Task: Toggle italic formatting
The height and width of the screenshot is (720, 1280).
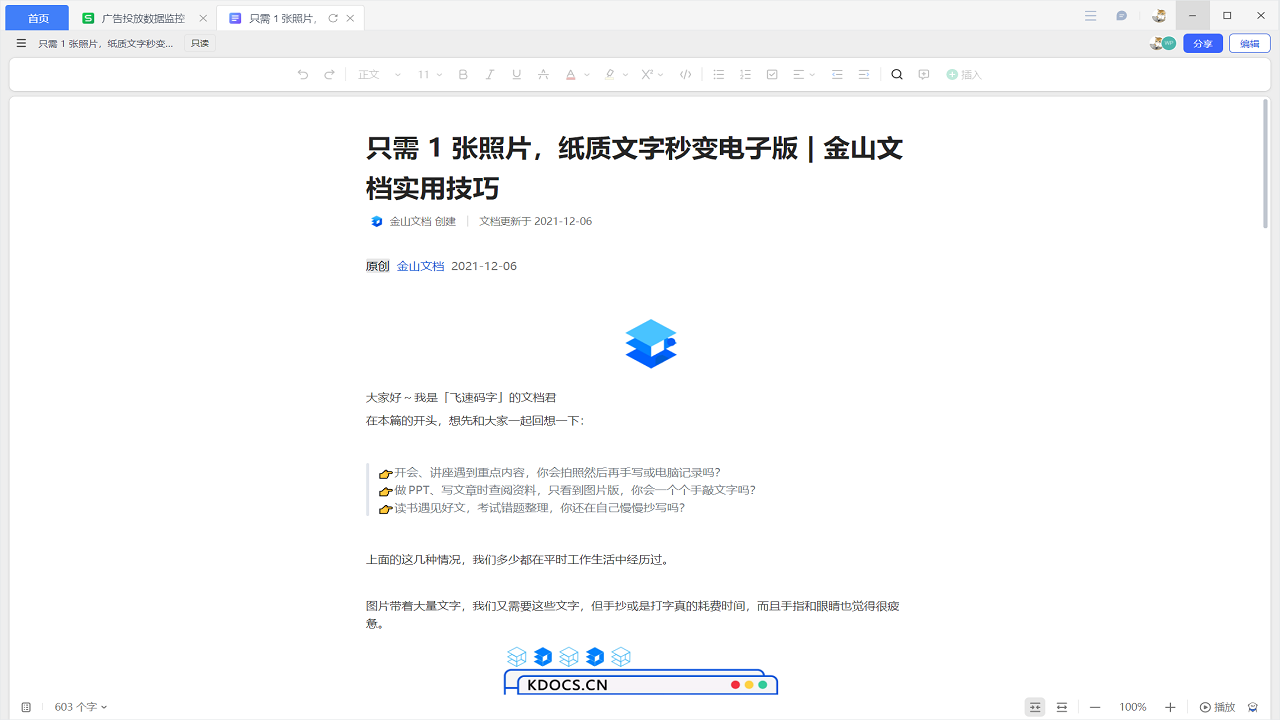Action: 489,74
